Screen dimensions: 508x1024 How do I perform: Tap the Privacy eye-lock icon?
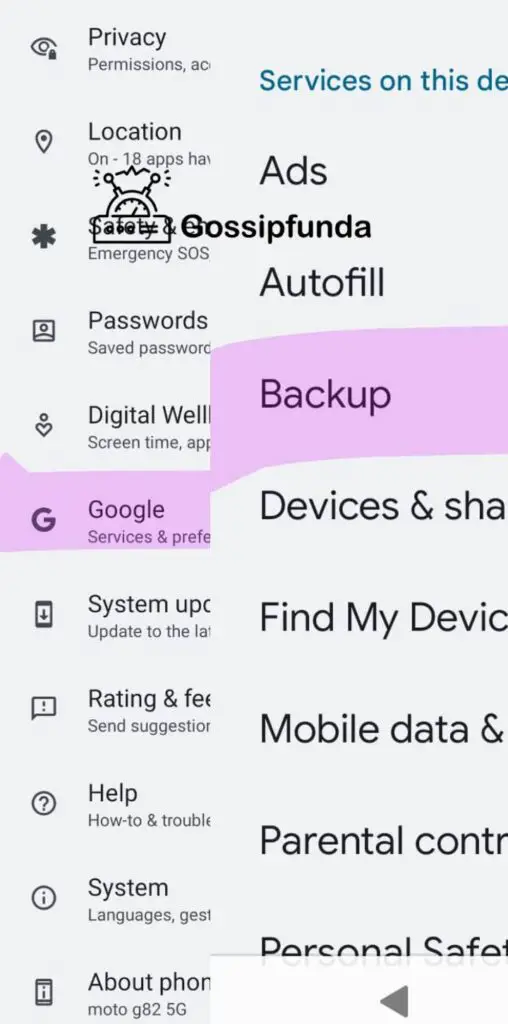tap(44, 48)
